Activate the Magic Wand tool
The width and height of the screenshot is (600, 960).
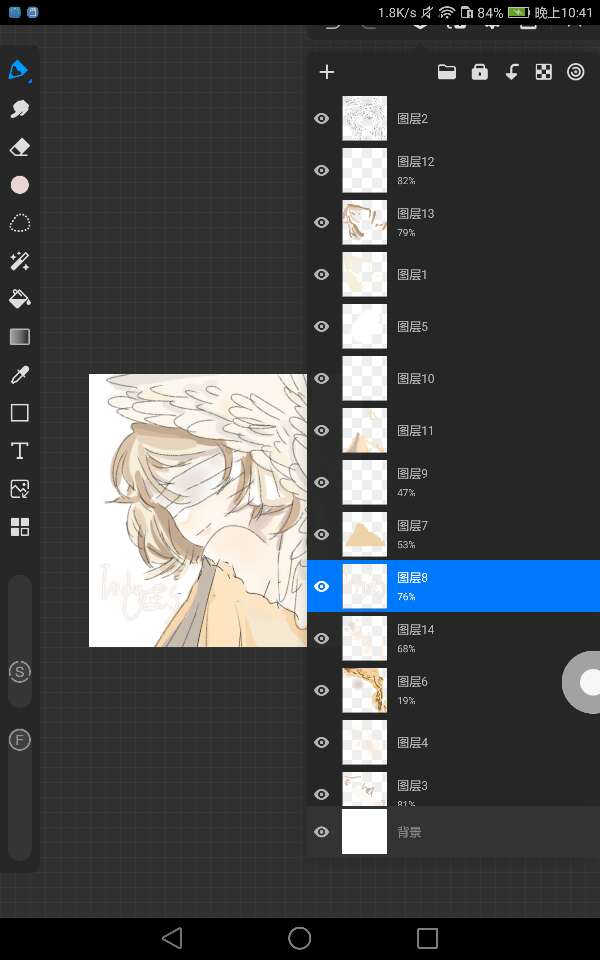point(19,261)
